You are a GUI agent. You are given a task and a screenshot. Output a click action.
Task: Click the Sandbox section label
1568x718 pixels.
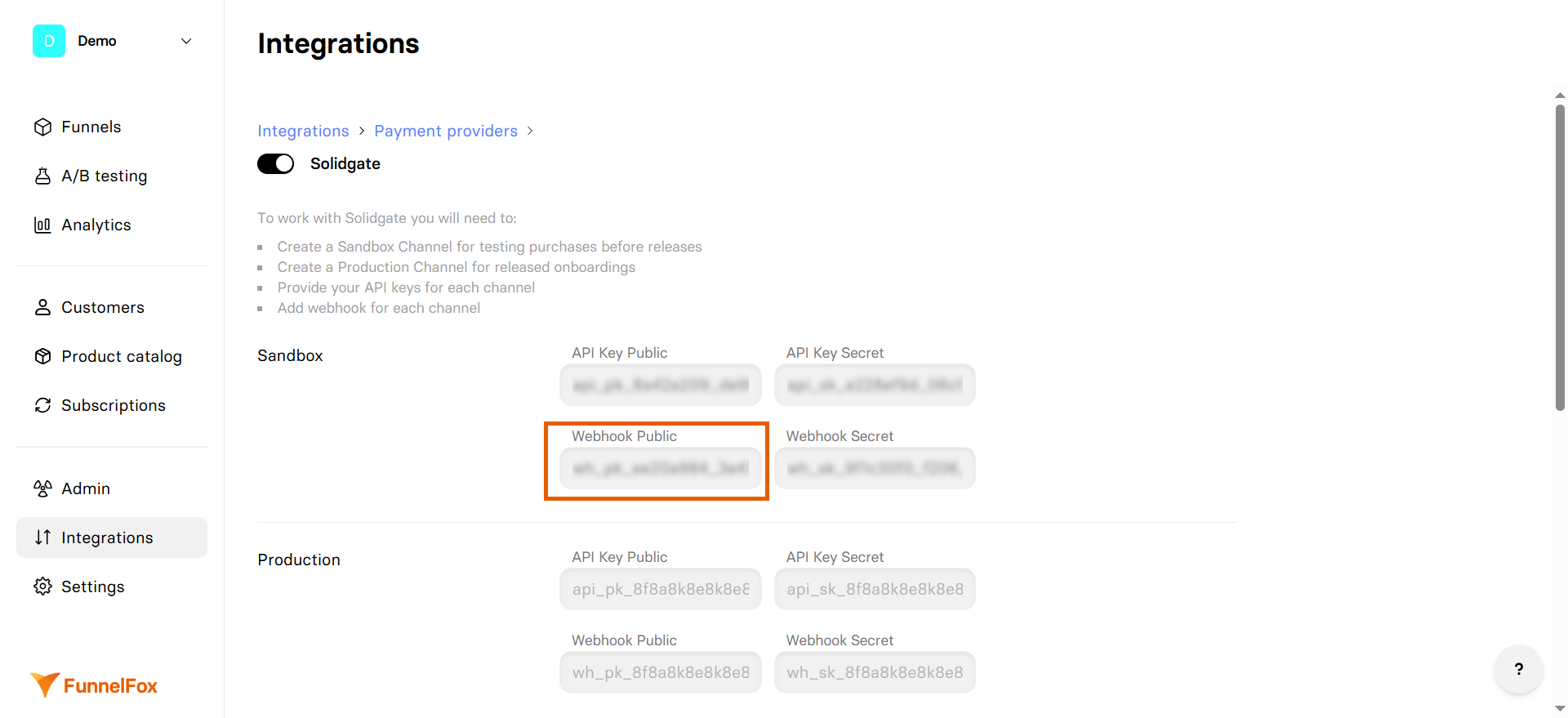point(290,355)
